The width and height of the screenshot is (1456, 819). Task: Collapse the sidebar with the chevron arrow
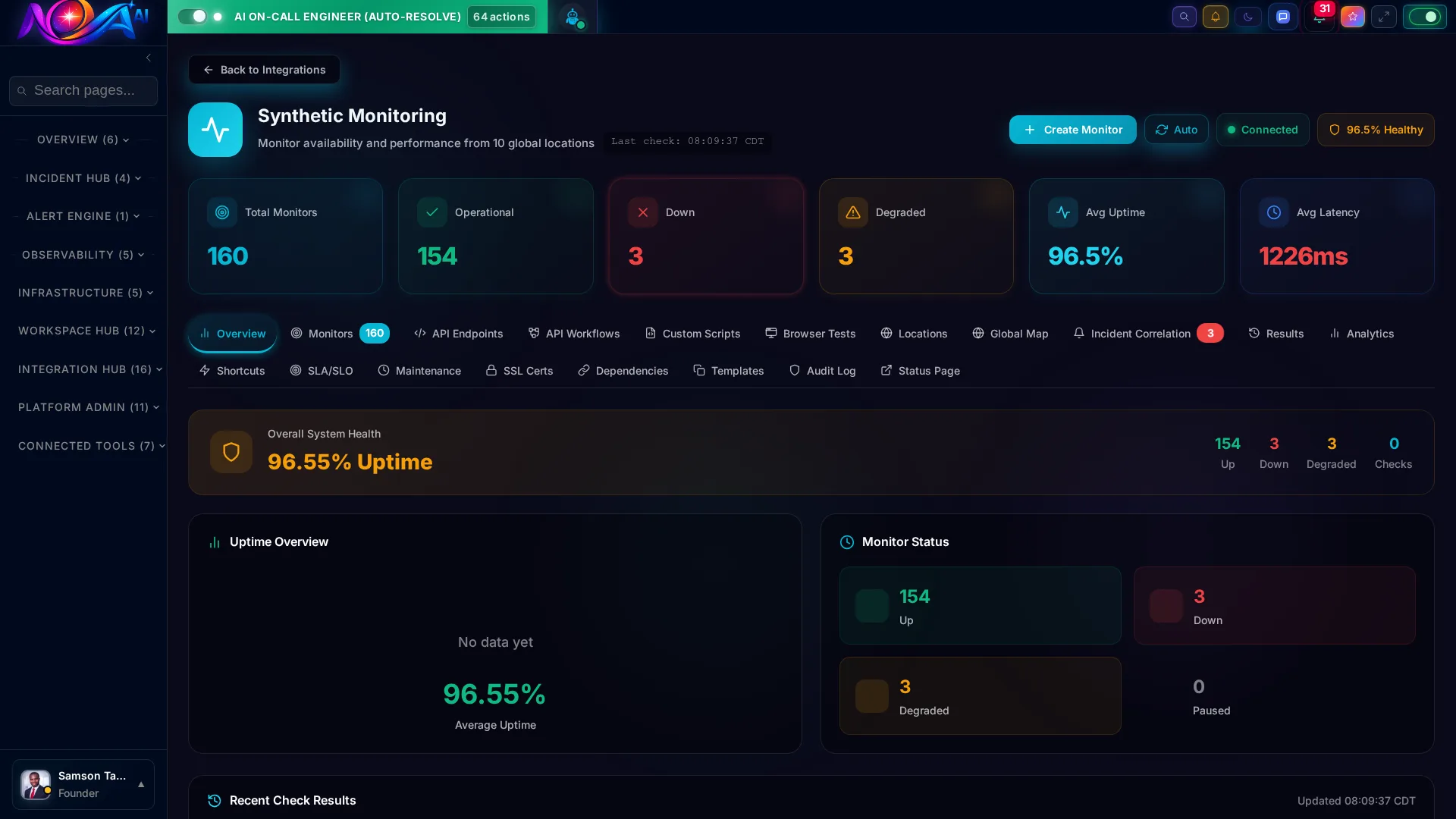coord(149,58)
